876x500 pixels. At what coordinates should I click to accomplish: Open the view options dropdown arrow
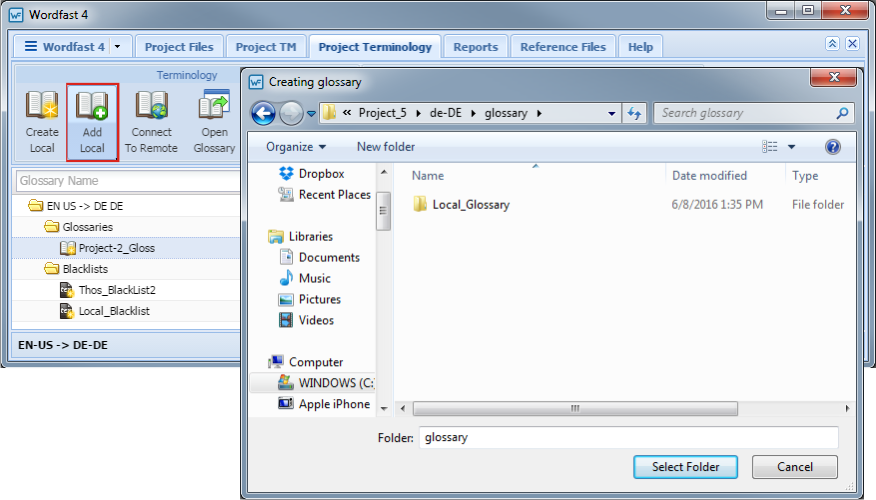click(x=791, y=147)
